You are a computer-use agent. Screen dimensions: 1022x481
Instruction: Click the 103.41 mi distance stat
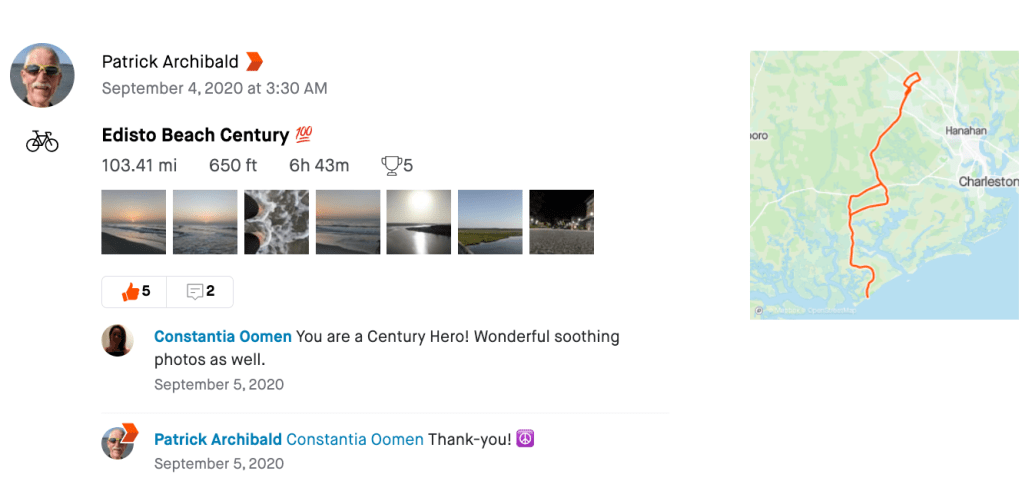point(140,165)
